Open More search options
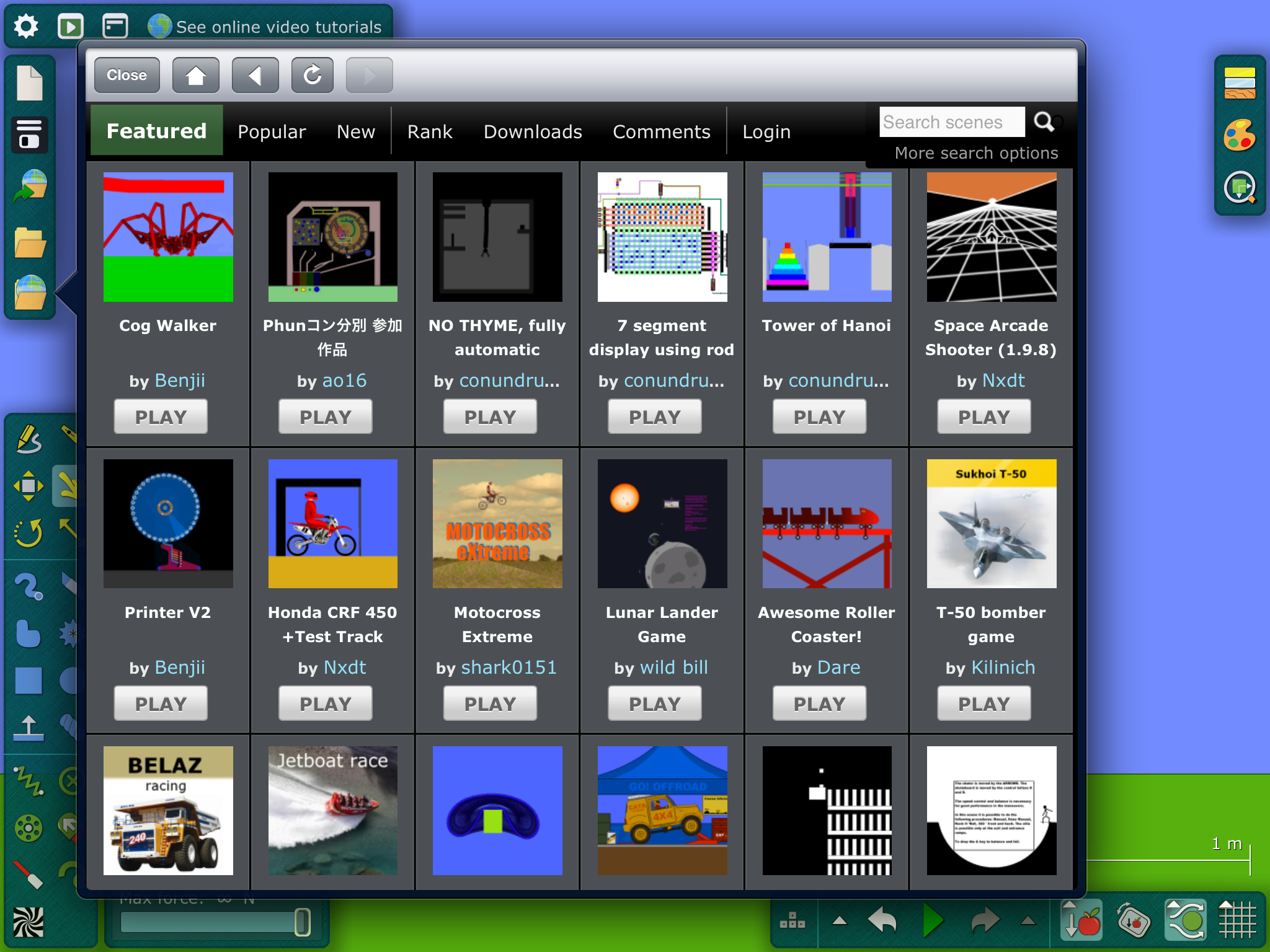The width and height of the screenshot is (1270, 952). click(x=976, y=152)
